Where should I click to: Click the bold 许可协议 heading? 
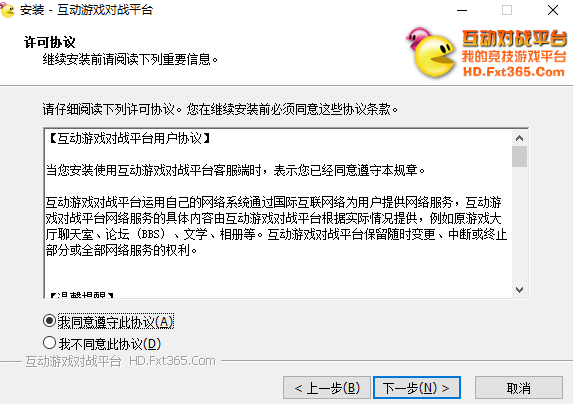pyautogui.click(x=50, y=42)
